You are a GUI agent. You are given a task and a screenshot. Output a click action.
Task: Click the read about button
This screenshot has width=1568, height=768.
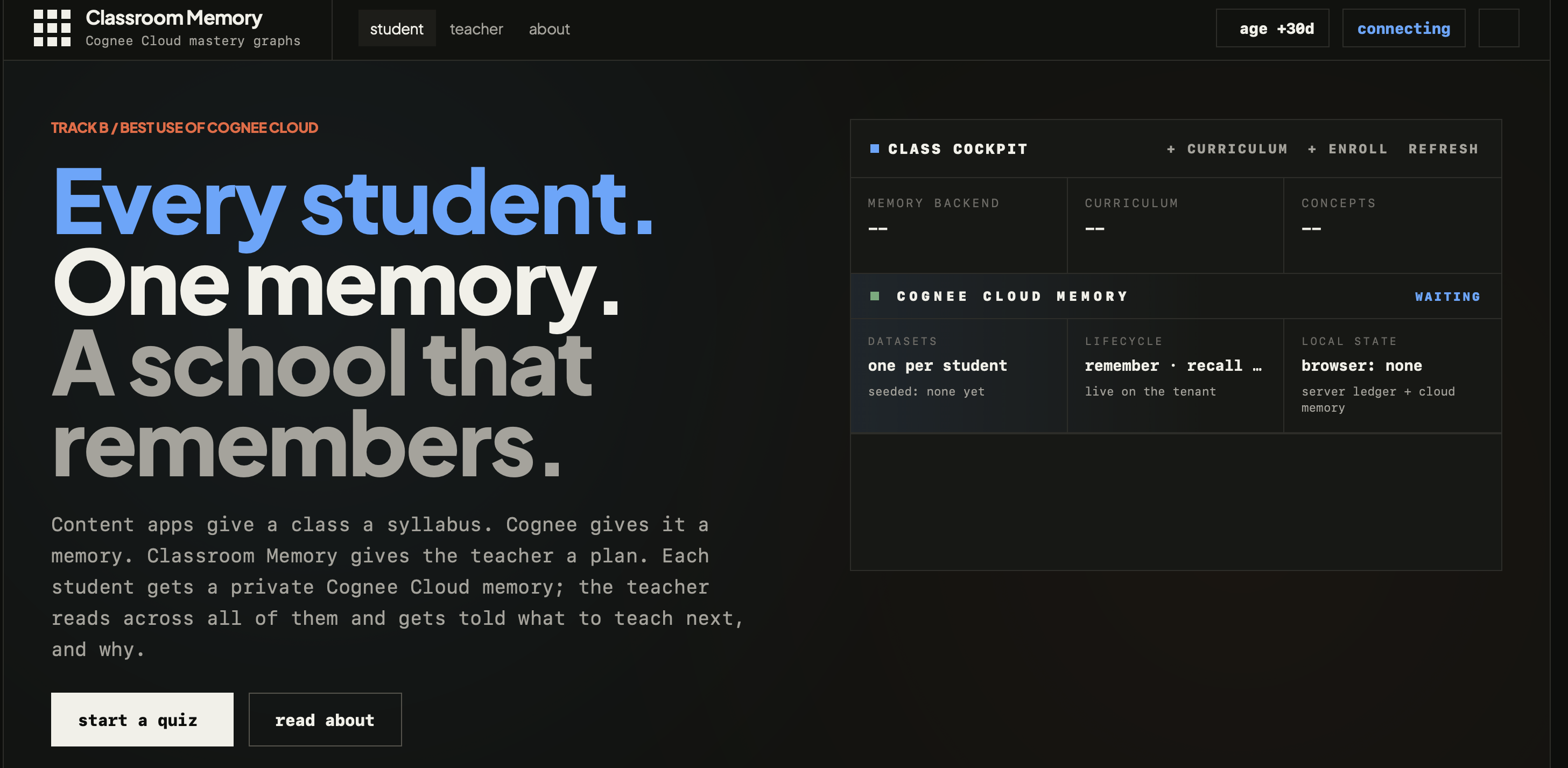(325, 720)
